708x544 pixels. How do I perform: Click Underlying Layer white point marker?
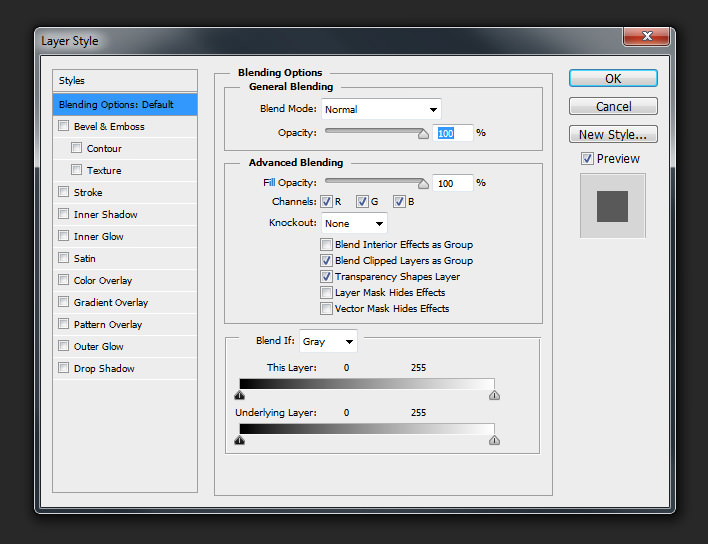494,440
